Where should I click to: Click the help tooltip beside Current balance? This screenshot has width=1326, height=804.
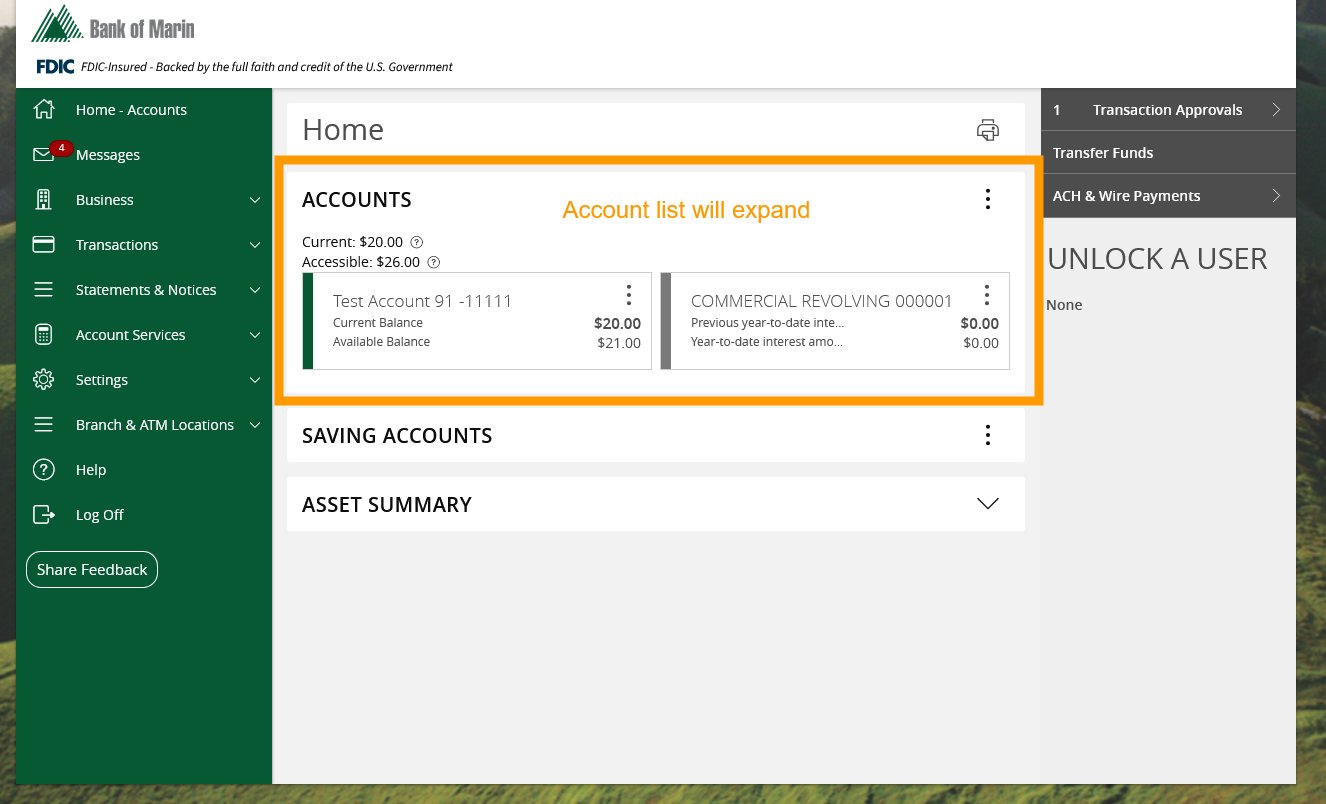tap(417, 241)
